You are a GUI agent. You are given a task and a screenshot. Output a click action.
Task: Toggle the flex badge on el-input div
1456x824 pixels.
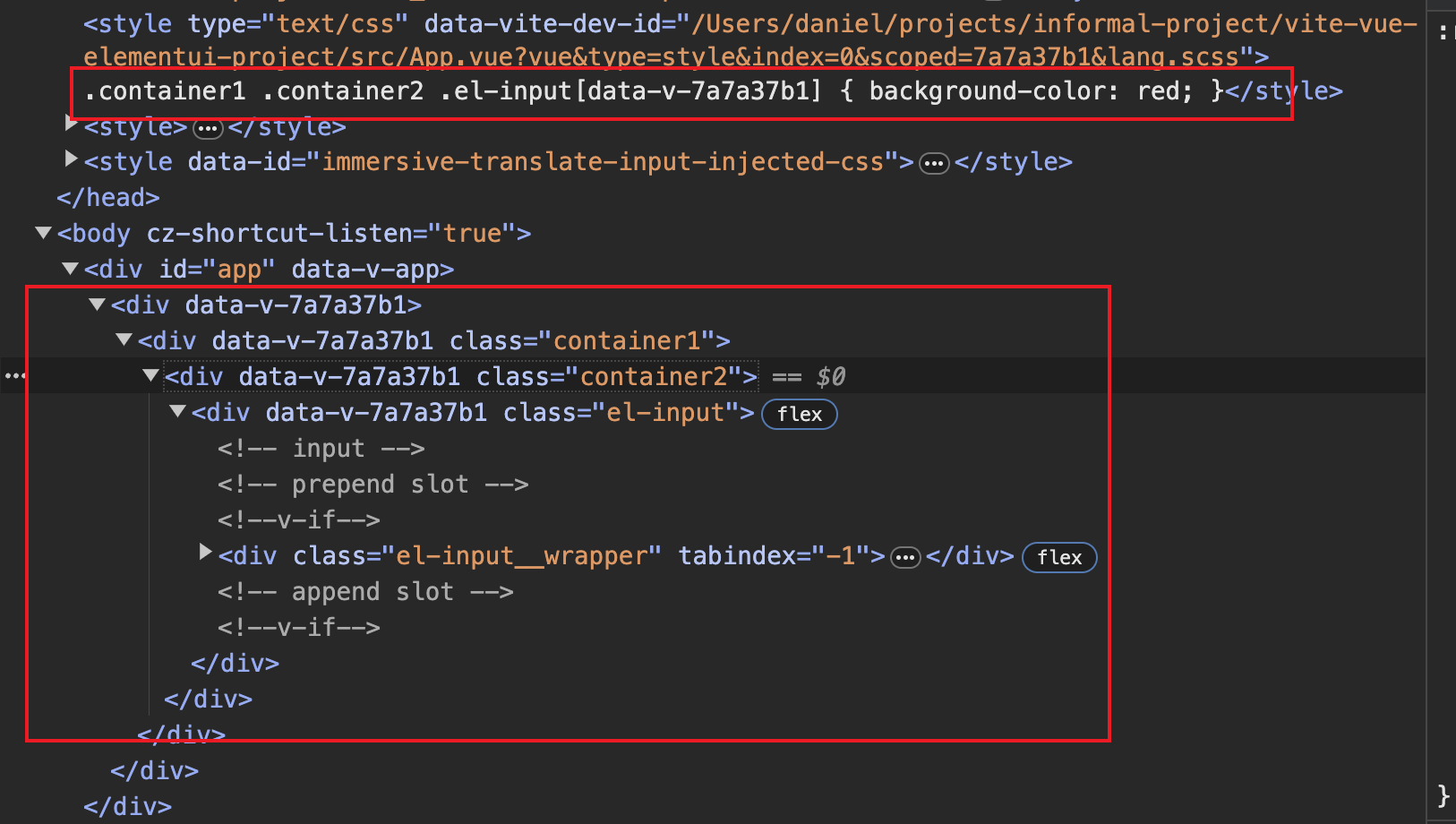coord(798,414)
